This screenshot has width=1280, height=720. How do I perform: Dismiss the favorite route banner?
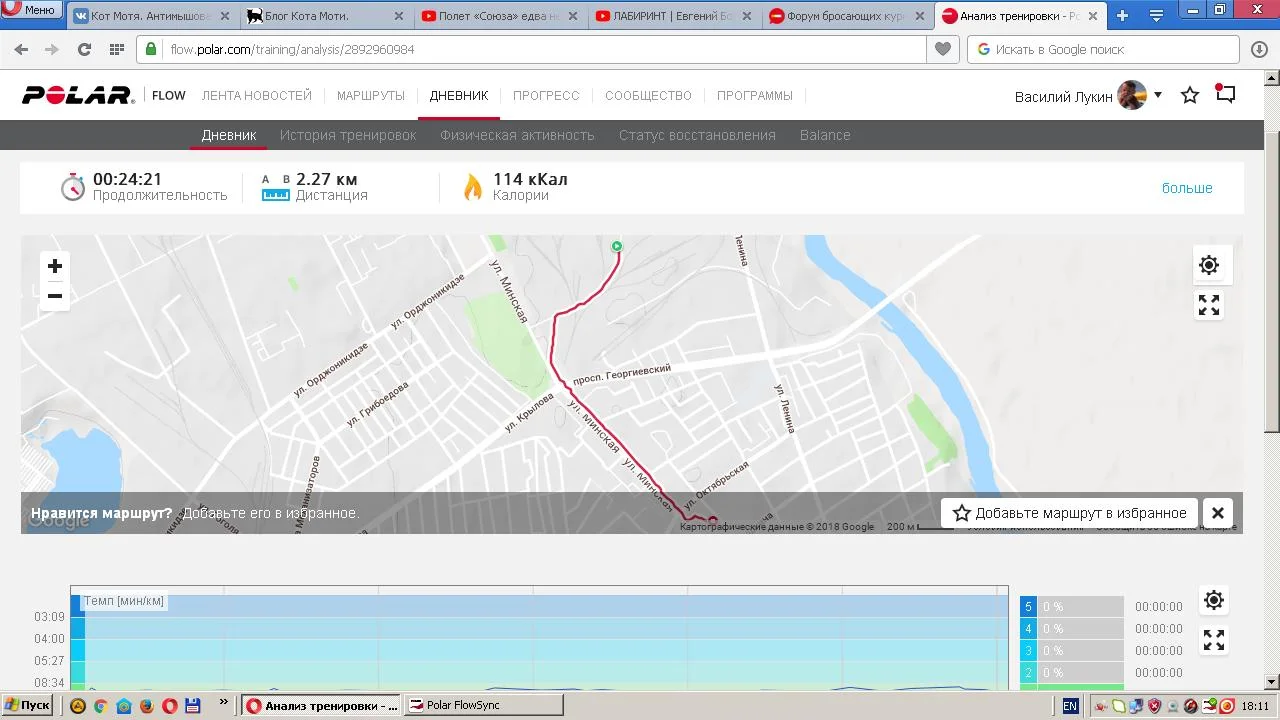pyautogui.click(x=1218, y=513)
